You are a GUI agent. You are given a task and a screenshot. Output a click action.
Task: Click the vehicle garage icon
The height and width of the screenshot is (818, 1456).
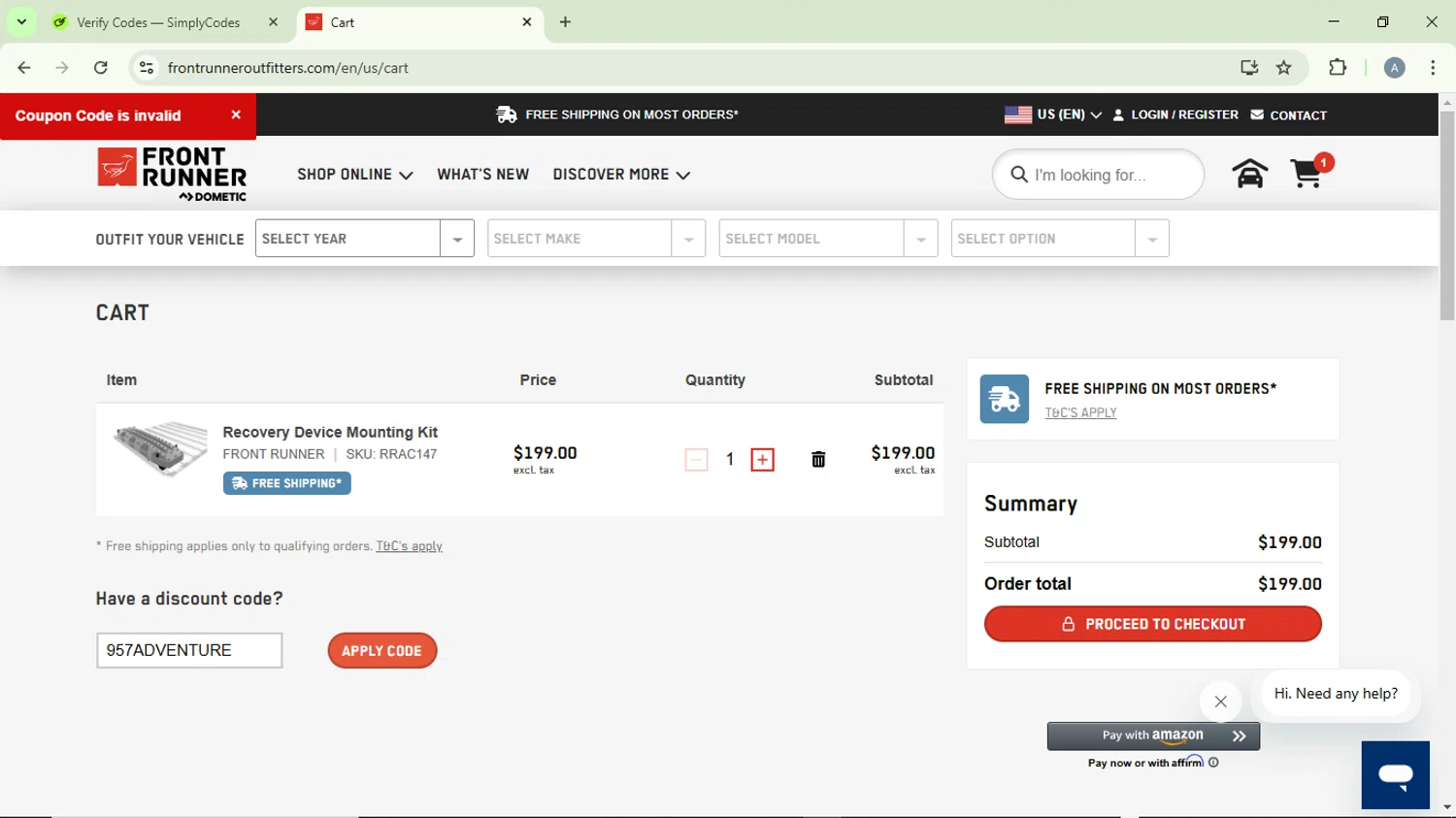[x=1249, y=174]
